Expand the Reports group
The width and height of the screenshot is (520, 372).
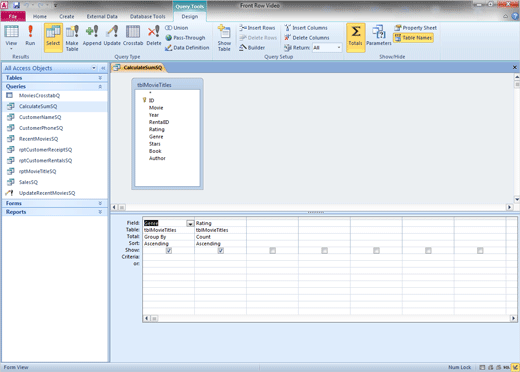point(55,212)
